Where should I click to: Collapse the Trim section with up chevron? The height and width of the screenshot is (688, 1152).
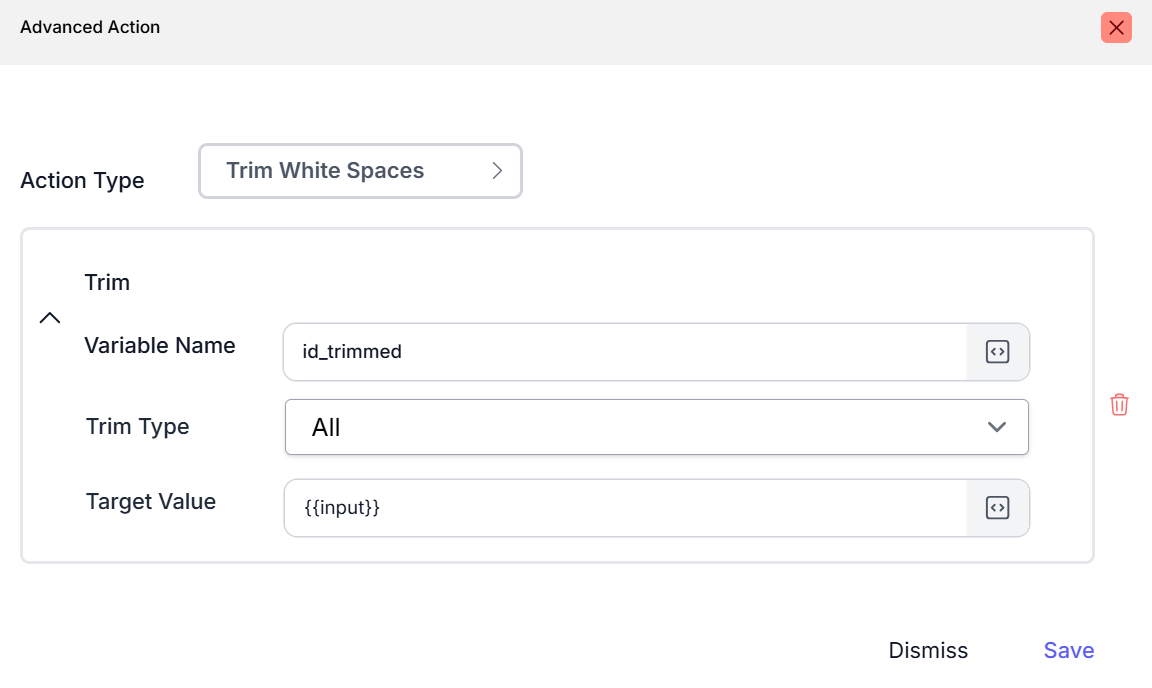tap(49, 318)
